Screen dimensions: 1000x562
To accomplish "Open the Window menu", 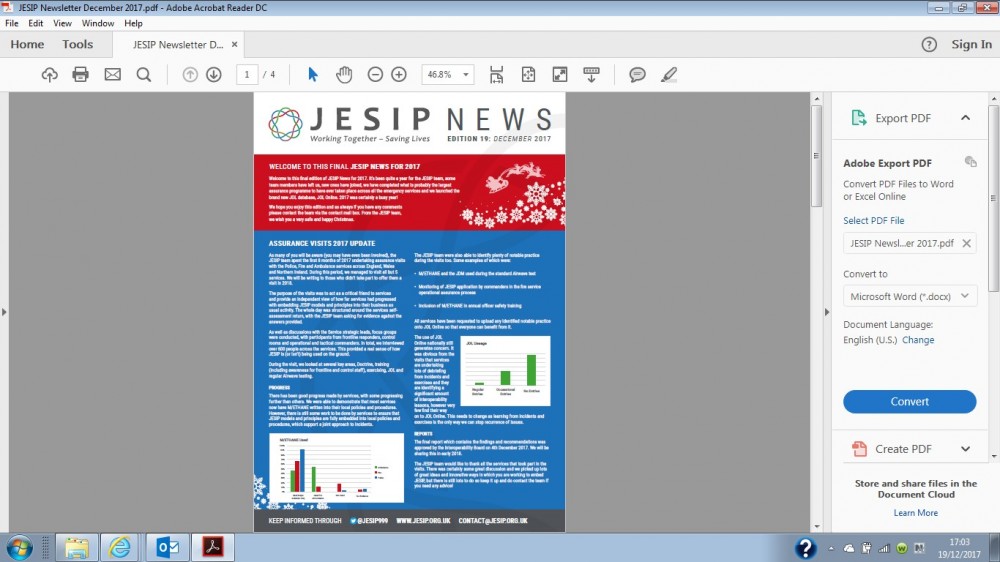I will [98, 24].
